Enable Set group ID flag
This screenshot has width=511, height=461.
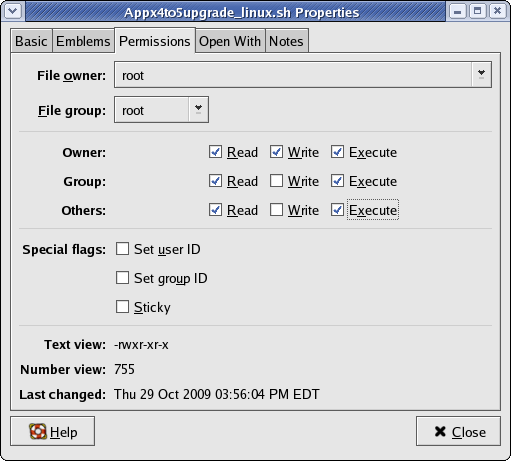(122, 278)
